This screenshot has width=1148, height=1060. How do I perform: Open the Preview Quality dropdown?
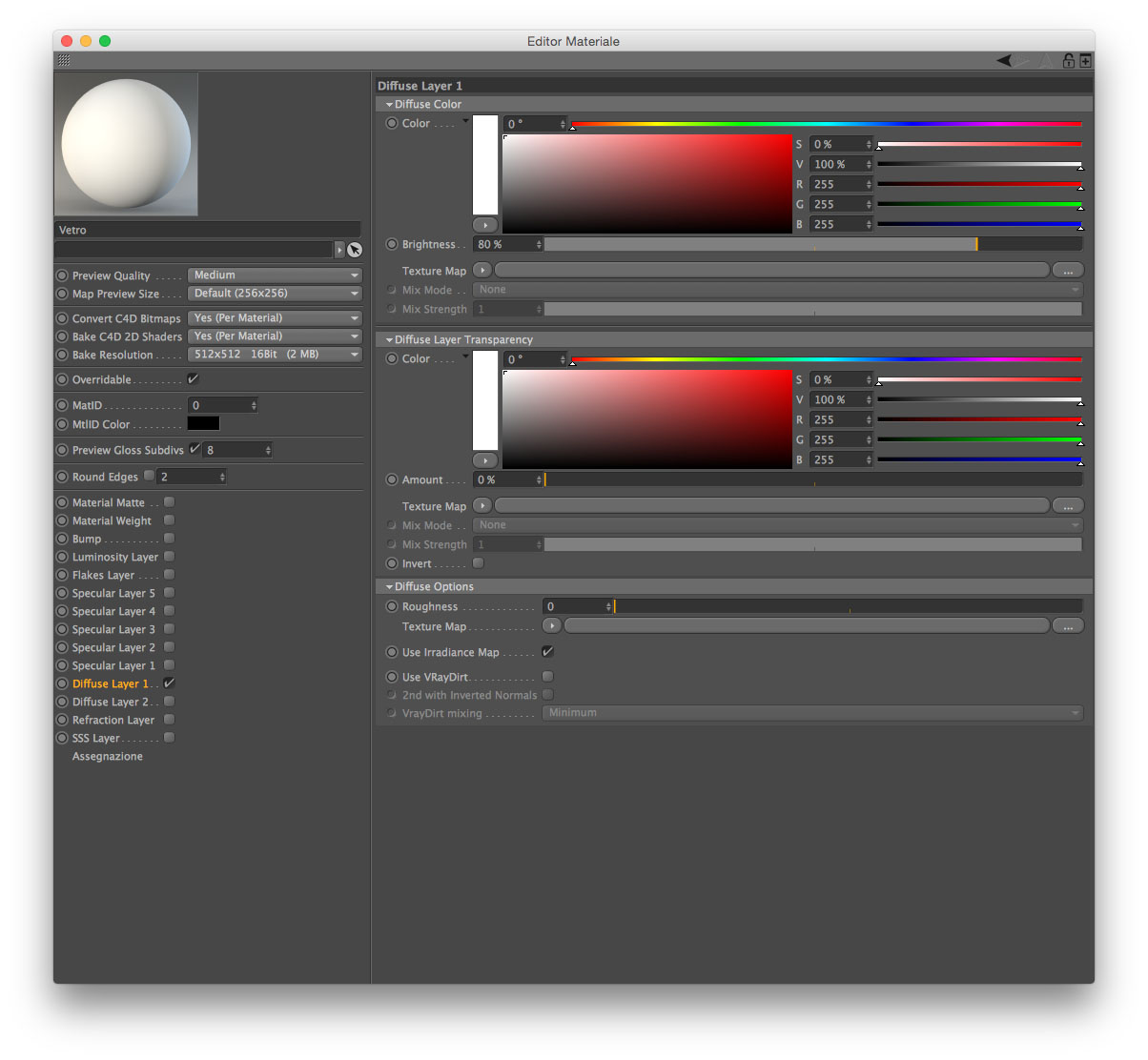pyautogui.click(x=275, y=275)
